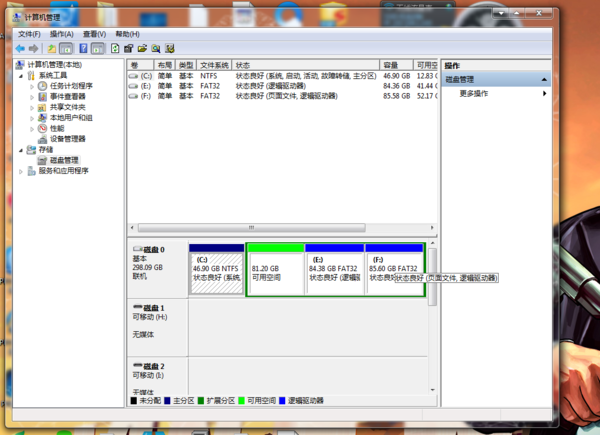The width and height of the screenshot is (600, 435).
Task: Select 事件查看器 in the system tools tree
Action: [x=70, y=96]
